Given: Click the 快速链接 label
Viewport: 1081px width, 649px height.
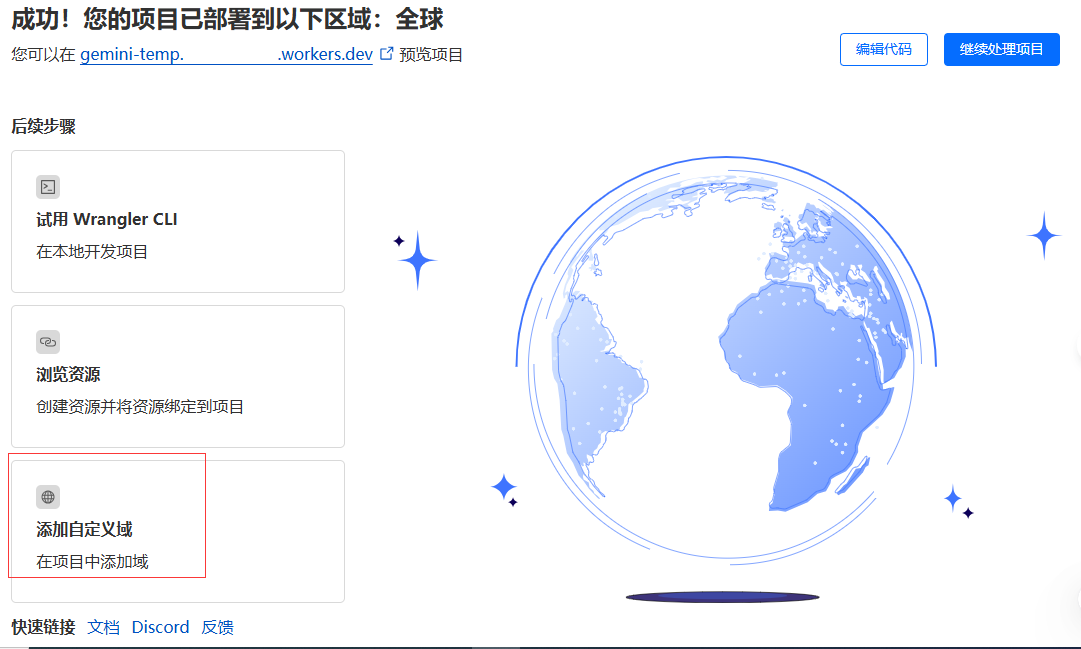Looking at the screenshot, I should tap(43, 627).
